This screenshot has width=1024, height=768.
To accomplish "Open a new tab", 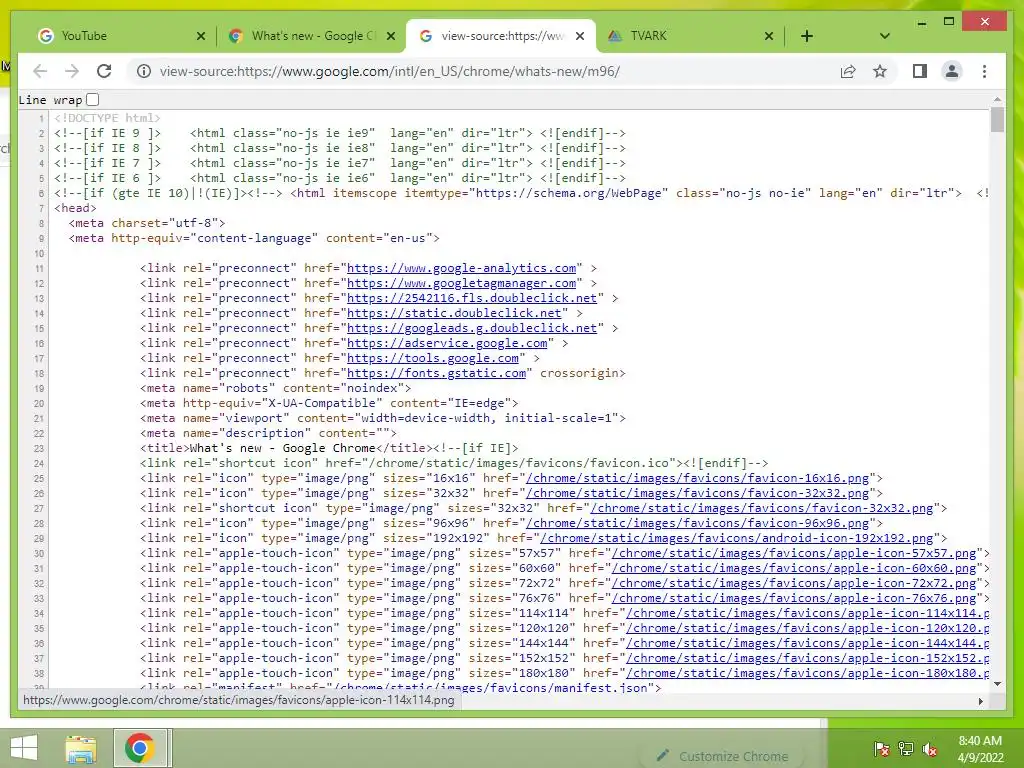I will coord(807,36).
